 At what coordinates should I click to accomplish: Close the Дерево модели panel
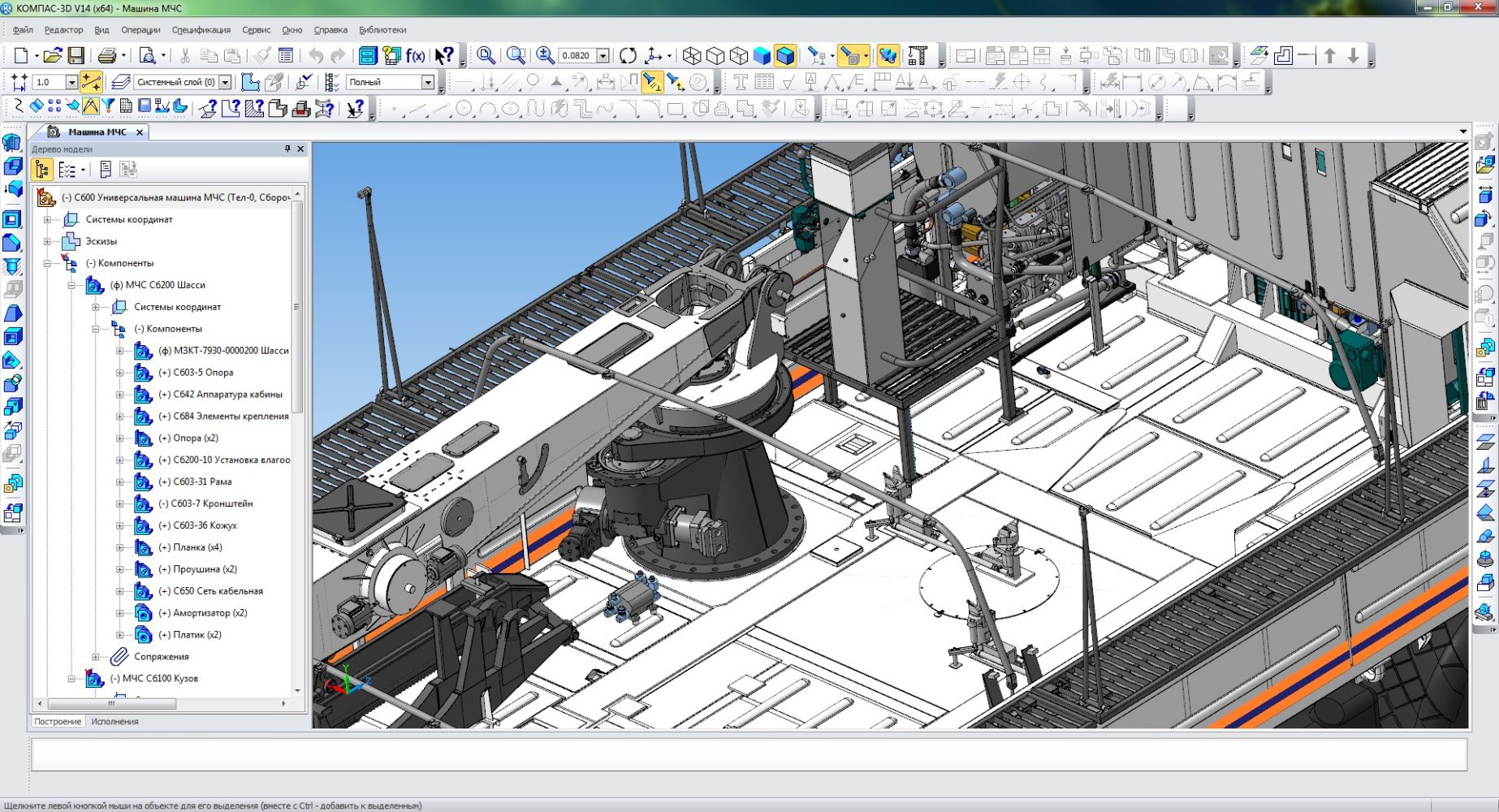point(300,149)
